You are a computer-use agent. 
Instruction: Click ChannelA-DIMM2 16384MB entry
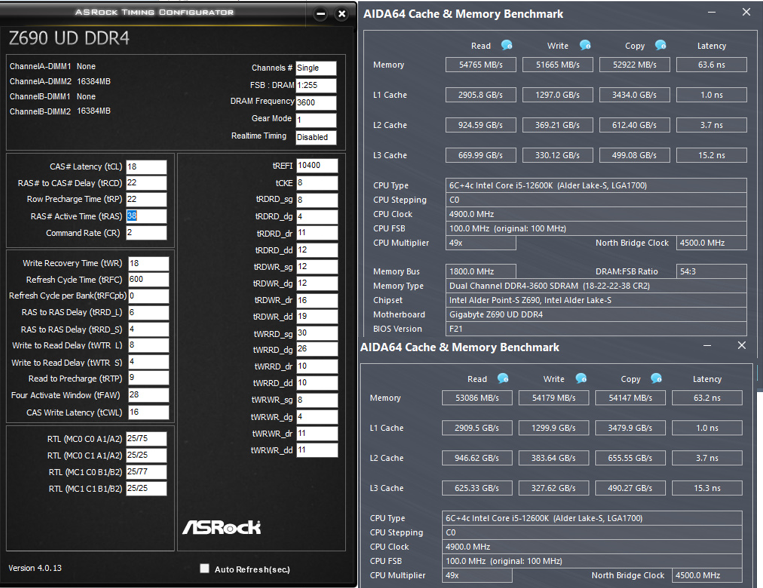point(60,81)
